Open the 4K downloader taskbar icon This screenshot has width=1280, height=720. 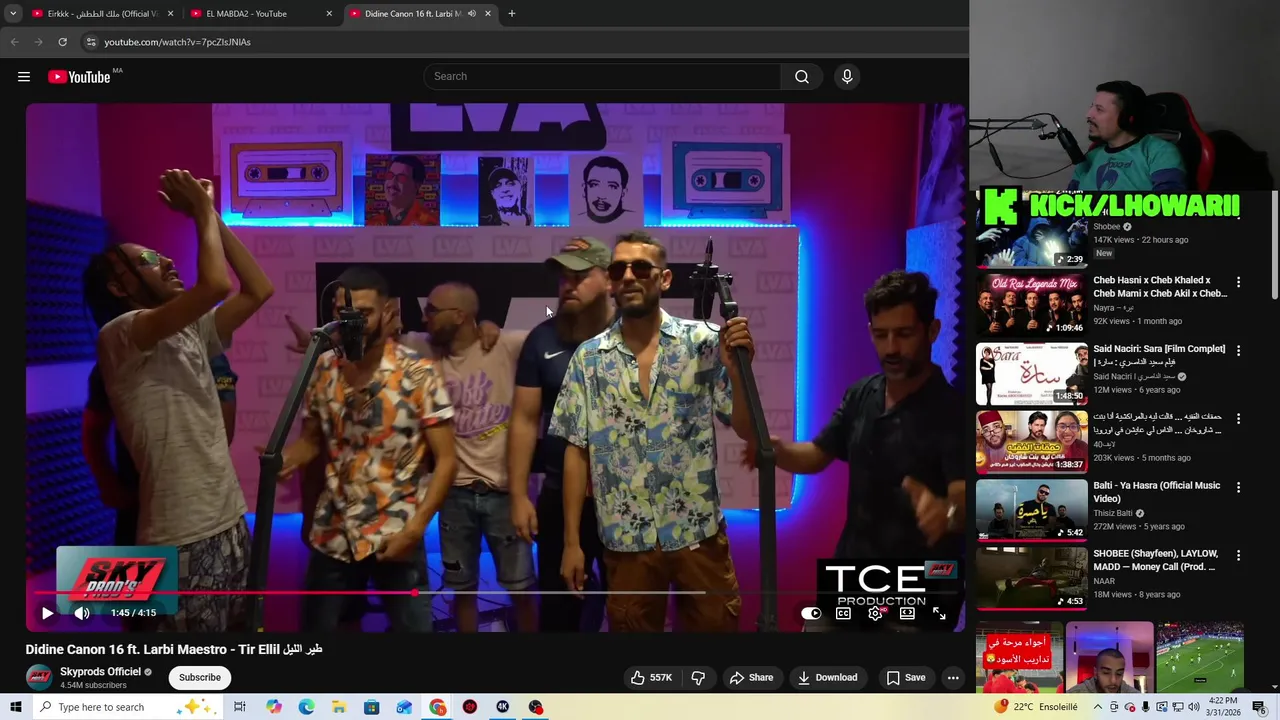pyautogui.click(x=503, y=707)
